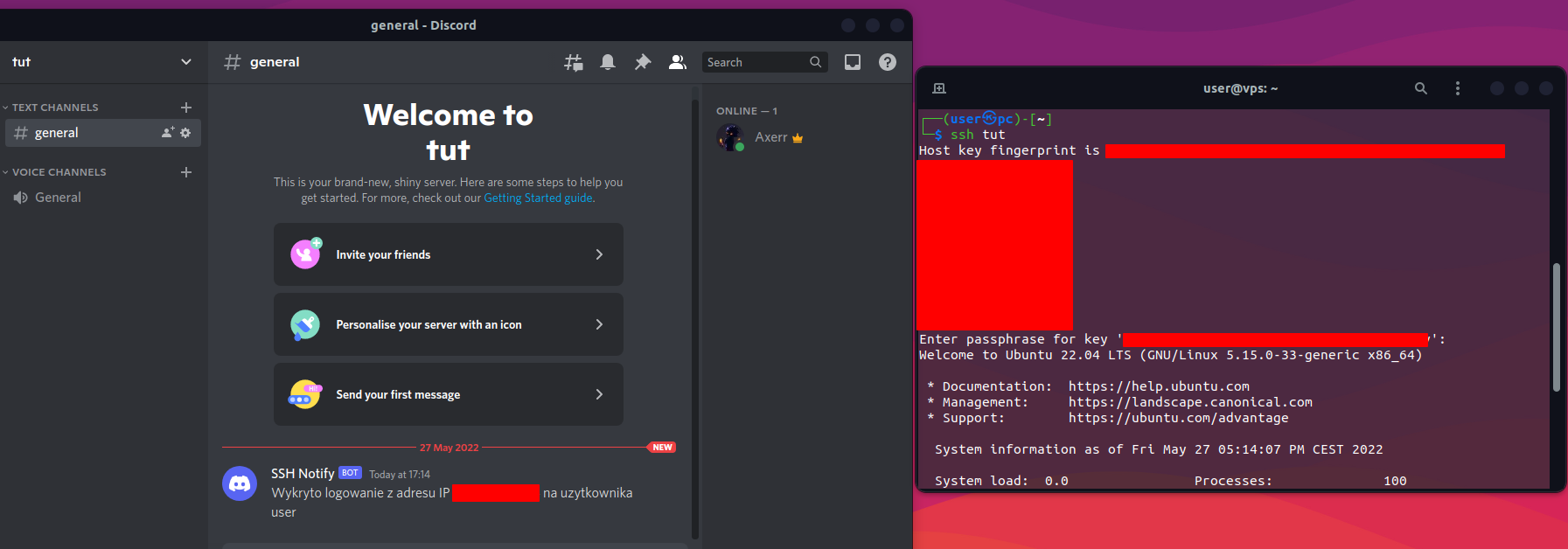Image resolution: width=1568 pixels, height=549 pixels.
Task: Open the Discord inbox icon
Action: pos(853,62)
